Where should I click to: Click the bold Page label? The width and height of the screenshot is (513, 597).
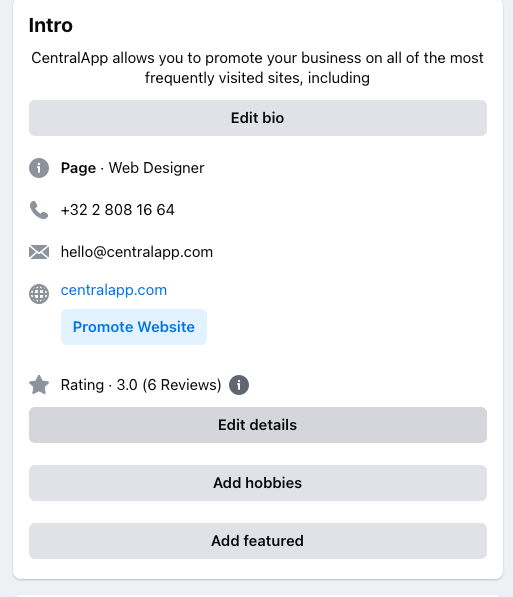pyautogui.click(x=78, y=168)
